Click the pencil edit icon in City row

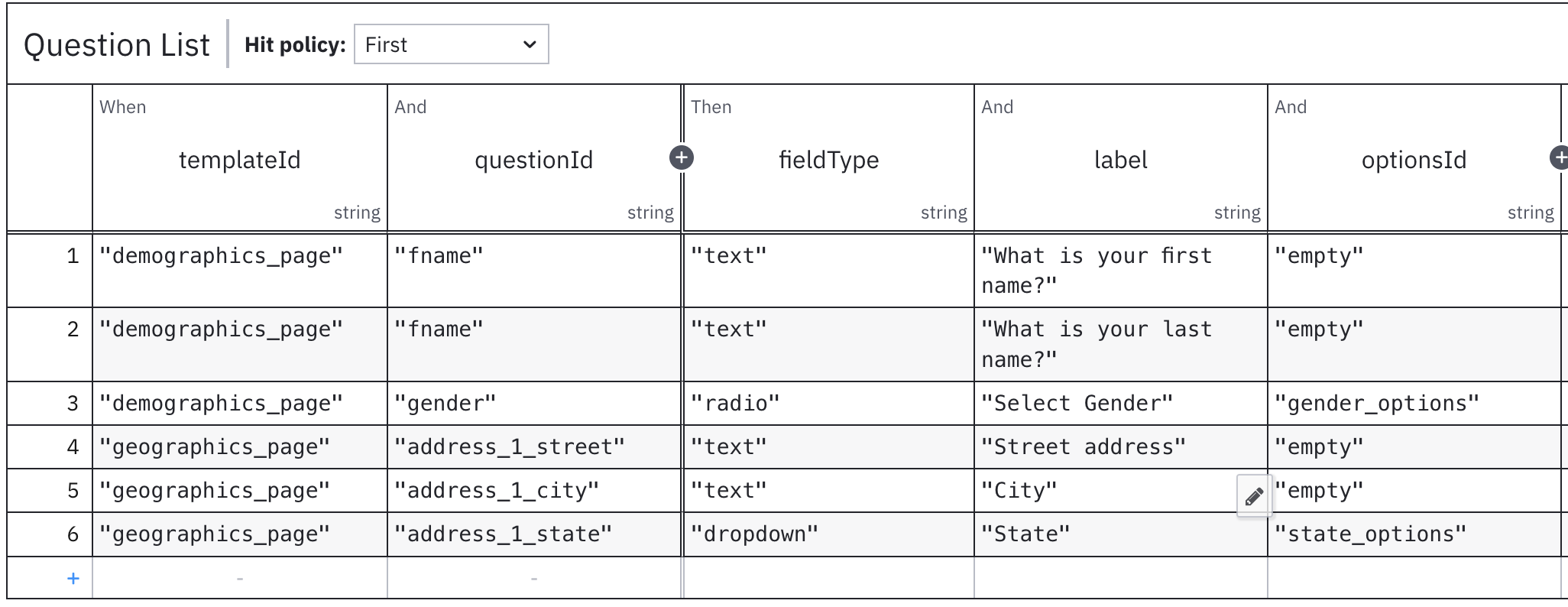coord(1254,497)
